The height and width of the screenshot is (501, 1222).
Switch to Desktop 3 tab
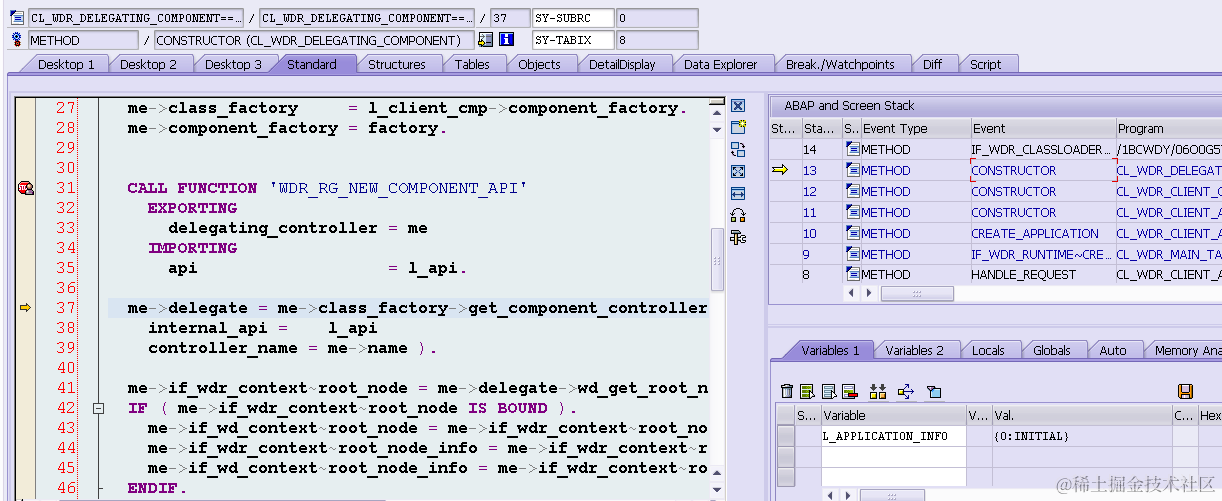[x=233, y=64]
